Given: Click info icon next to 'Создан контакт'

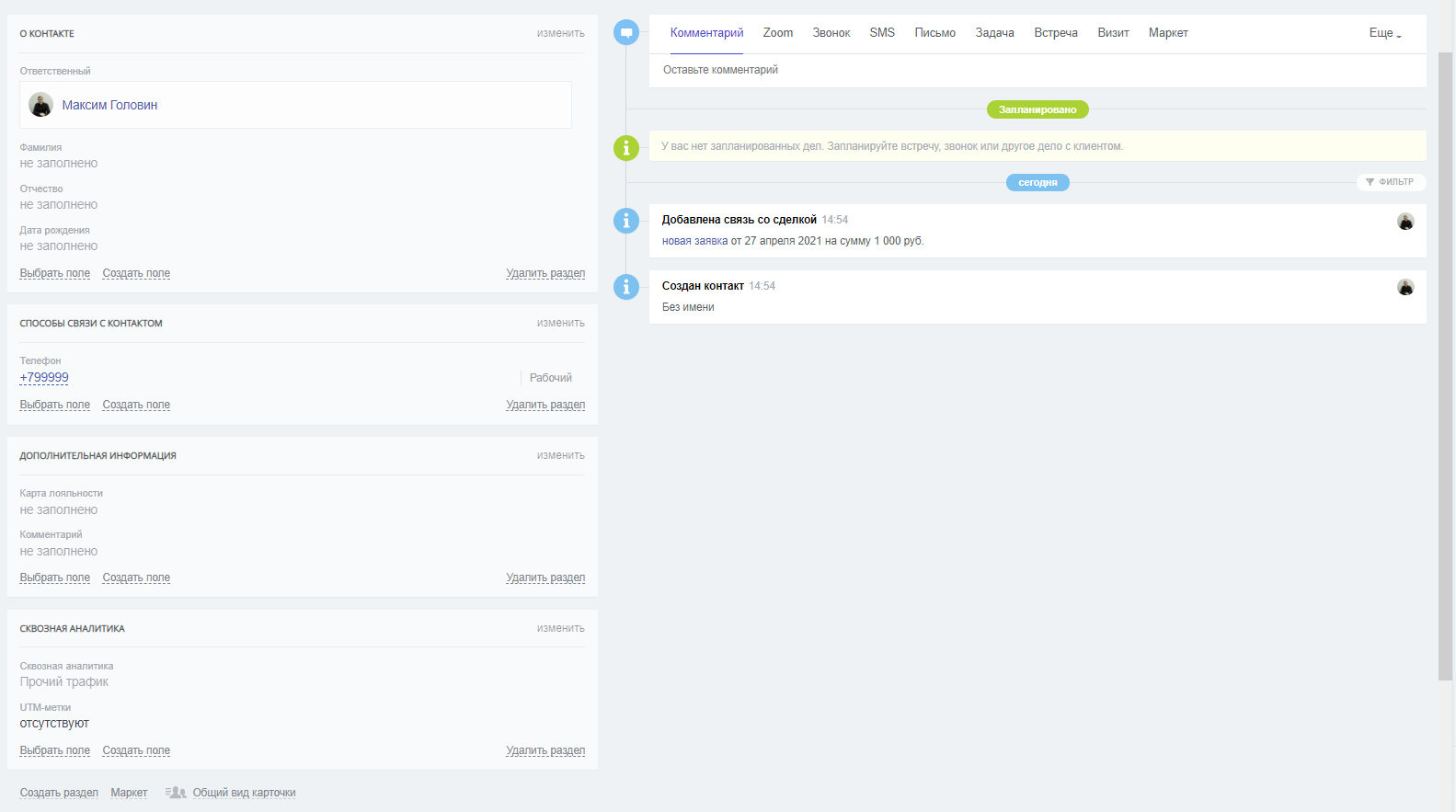Looking at the screenshot, I should click(x=626, y=287).
